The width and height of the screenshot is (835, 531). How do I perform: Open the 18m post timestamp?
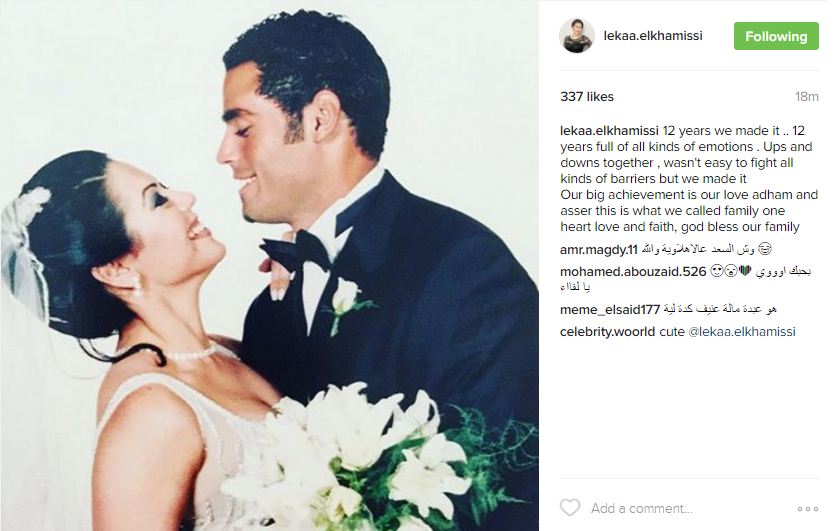pos(806,96)
